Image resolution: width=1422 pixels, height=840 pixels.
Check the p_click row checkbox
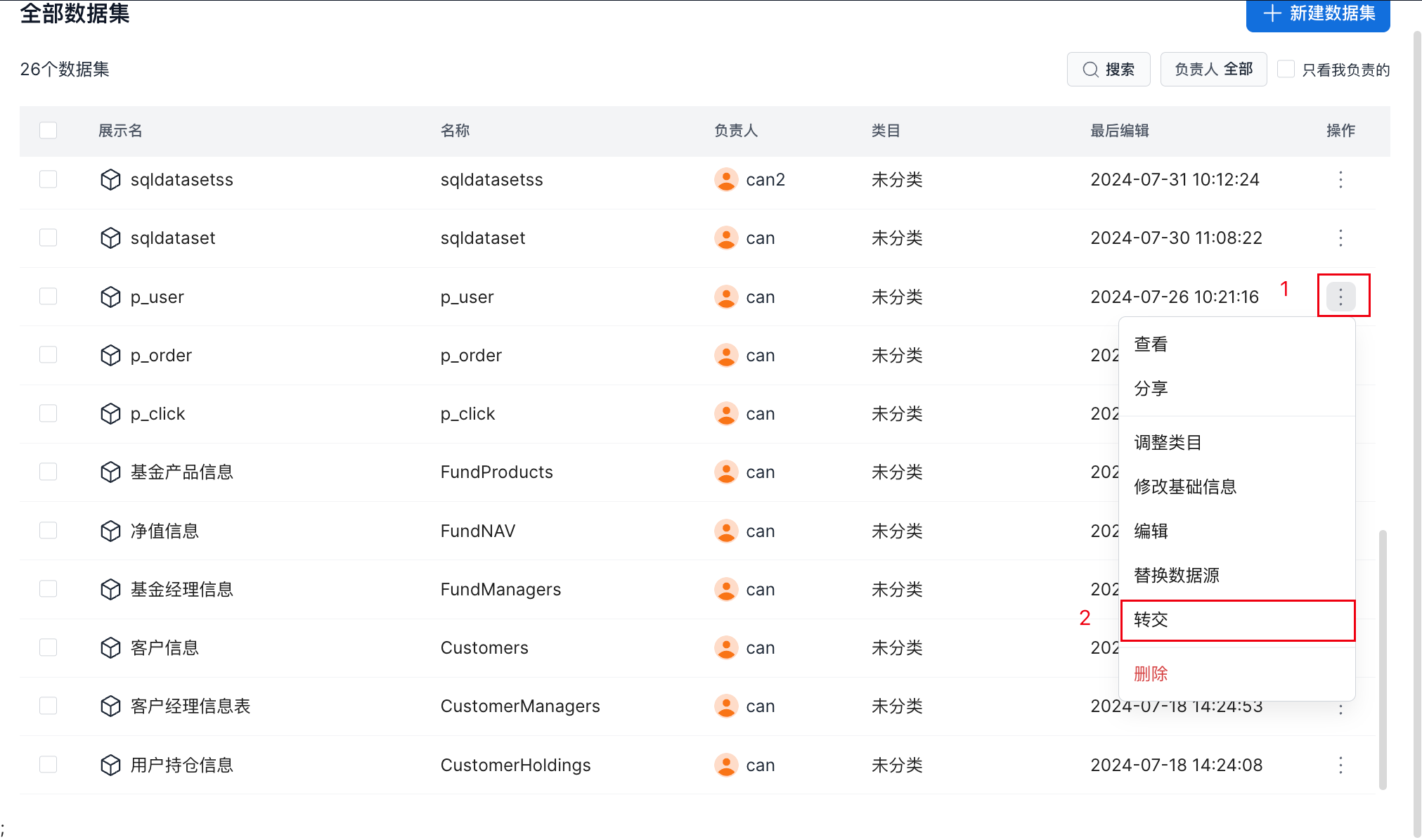click(49, 413)
